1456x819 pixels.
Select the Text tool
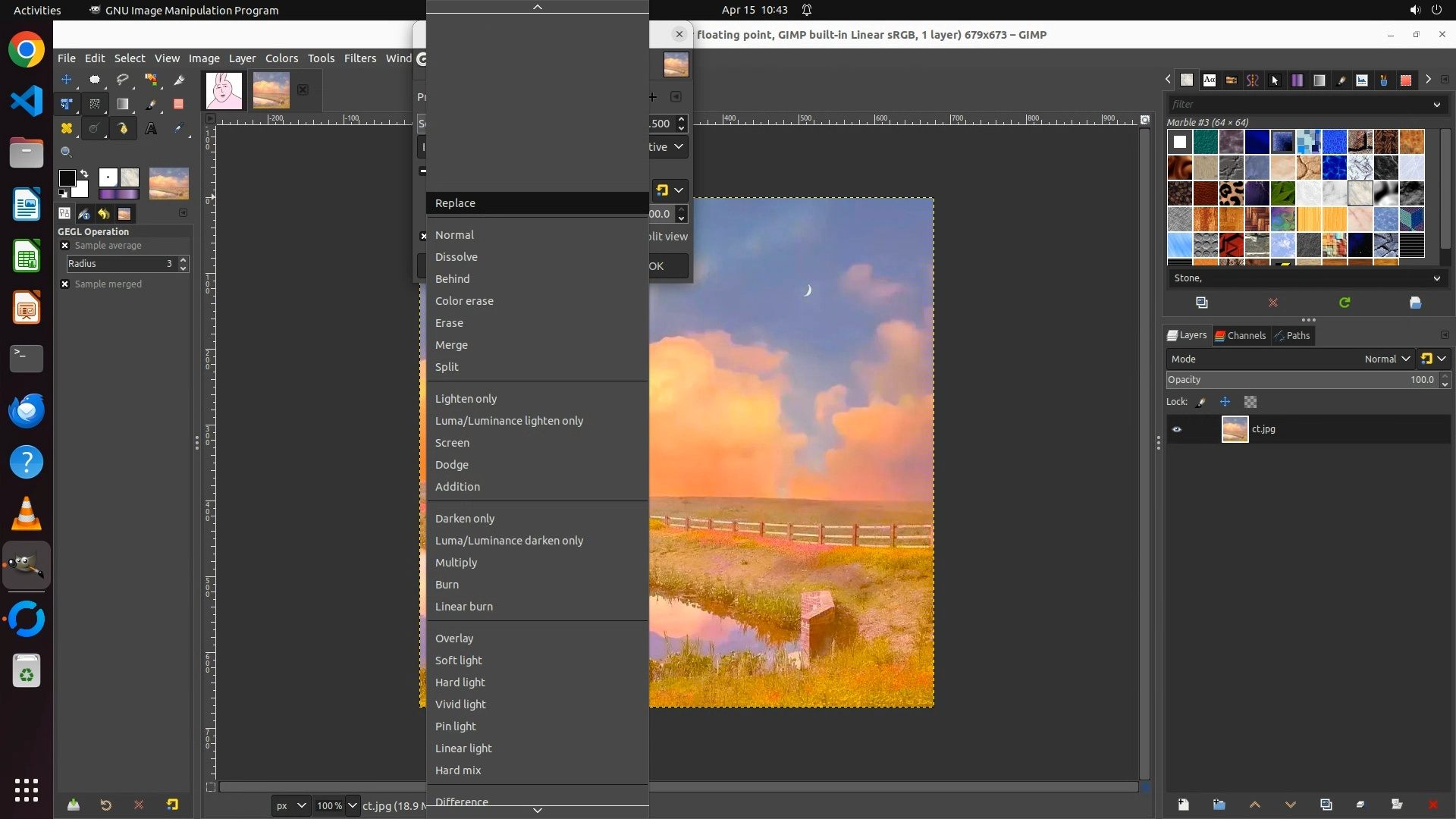[x=151, y=129]
